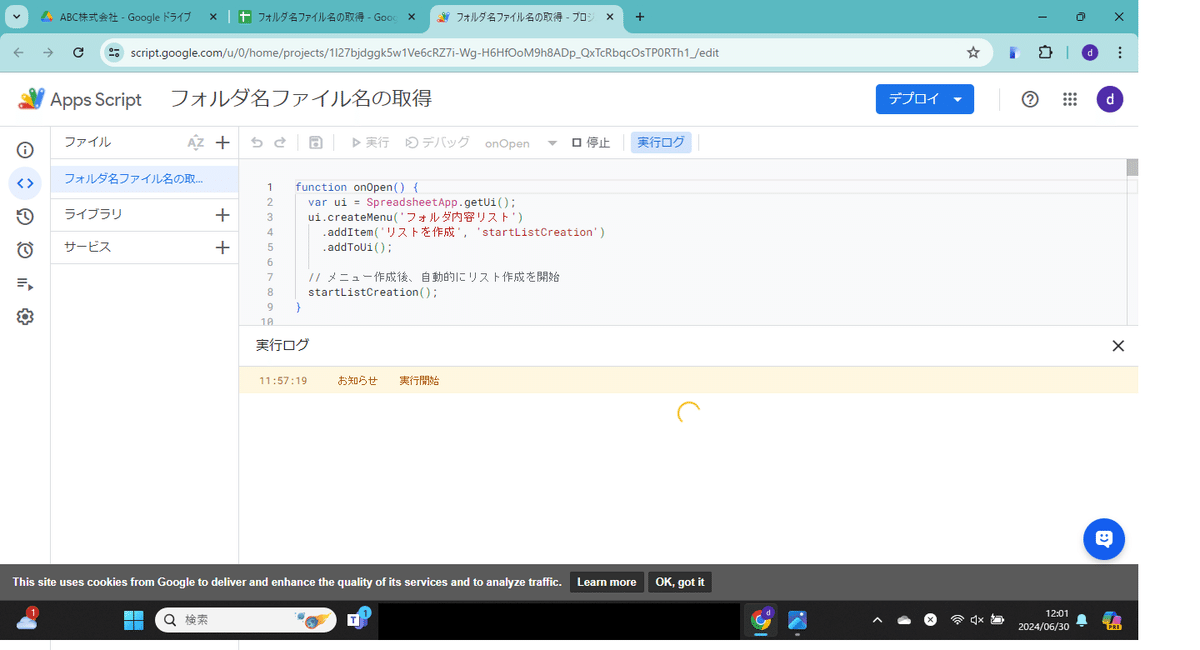
Task: Open the Executions list icon in sidebar
Action: [x=25, y=284]
